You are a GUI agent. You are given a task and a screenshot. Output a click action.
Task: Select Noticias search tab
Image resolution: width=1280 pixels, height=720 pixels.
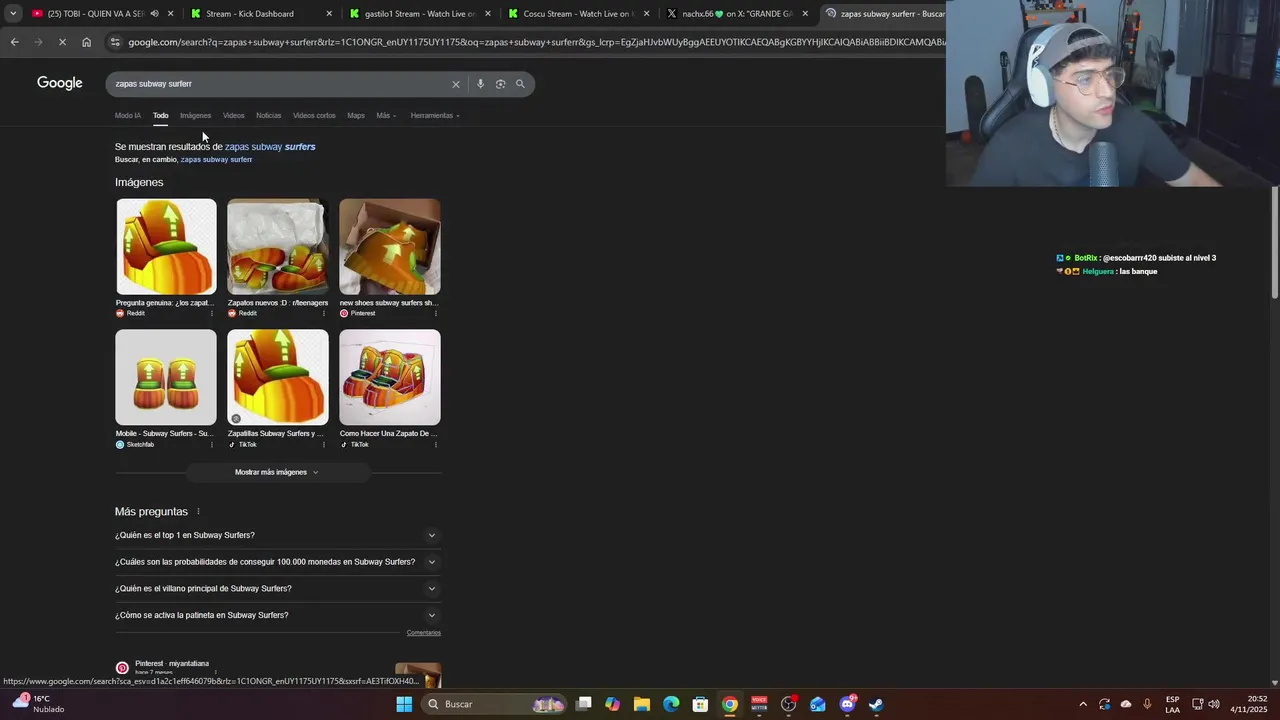(268, 115)
